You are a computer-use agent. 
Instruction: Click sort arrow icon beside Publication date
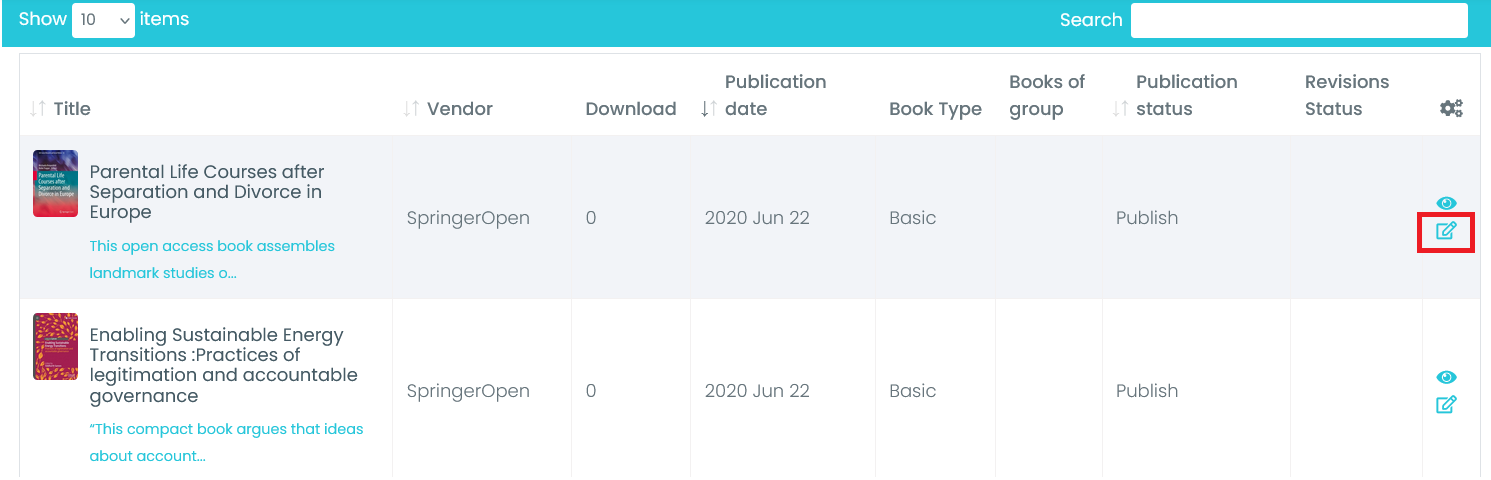[708, 109]
